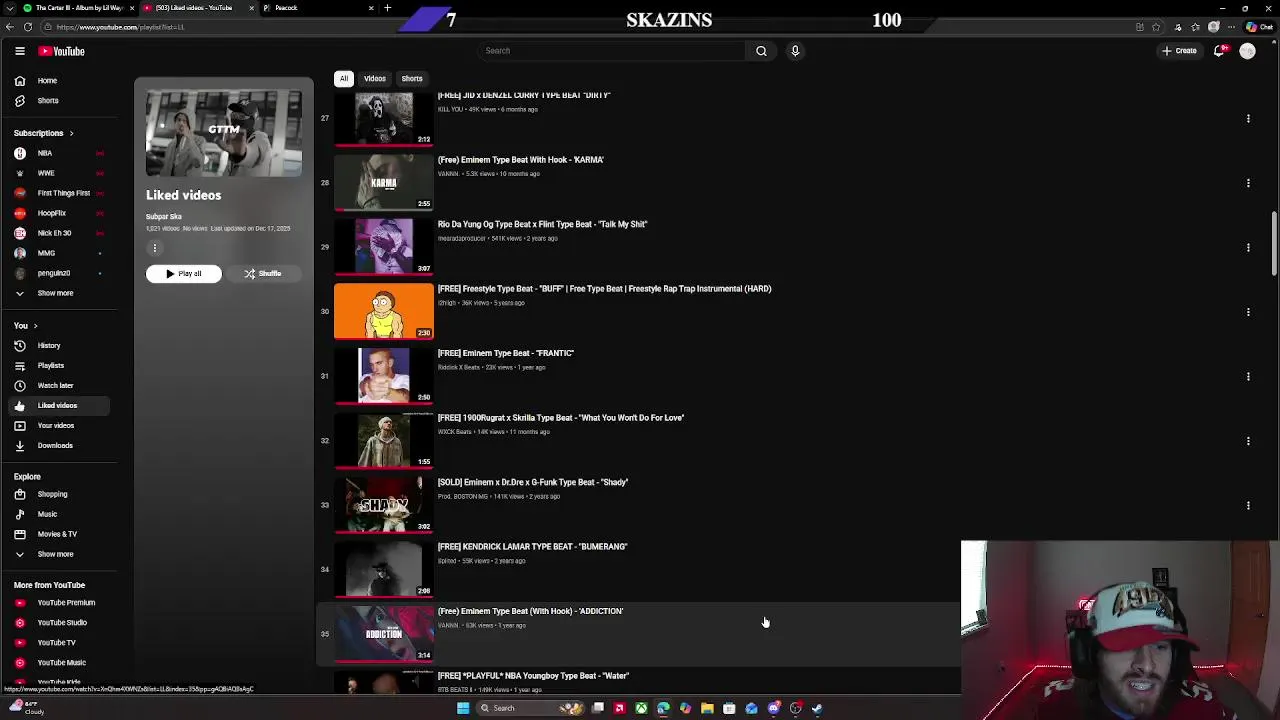Open the 'FRANTIC' Eminem type beat title
Screen dimensions: 1280x720
point(506,353)
